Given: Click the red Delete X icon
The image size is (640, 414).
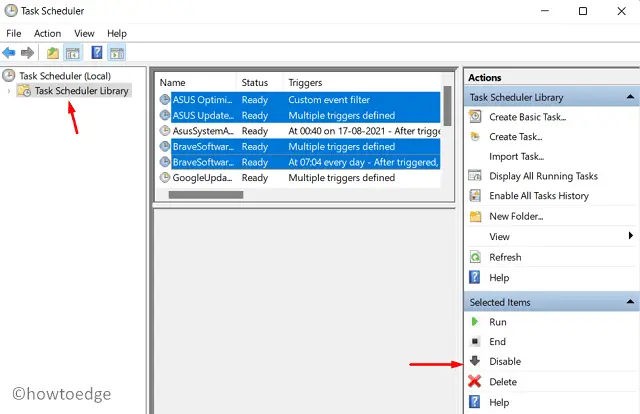Looking at the screenshot, I should [x=476, y=382].
